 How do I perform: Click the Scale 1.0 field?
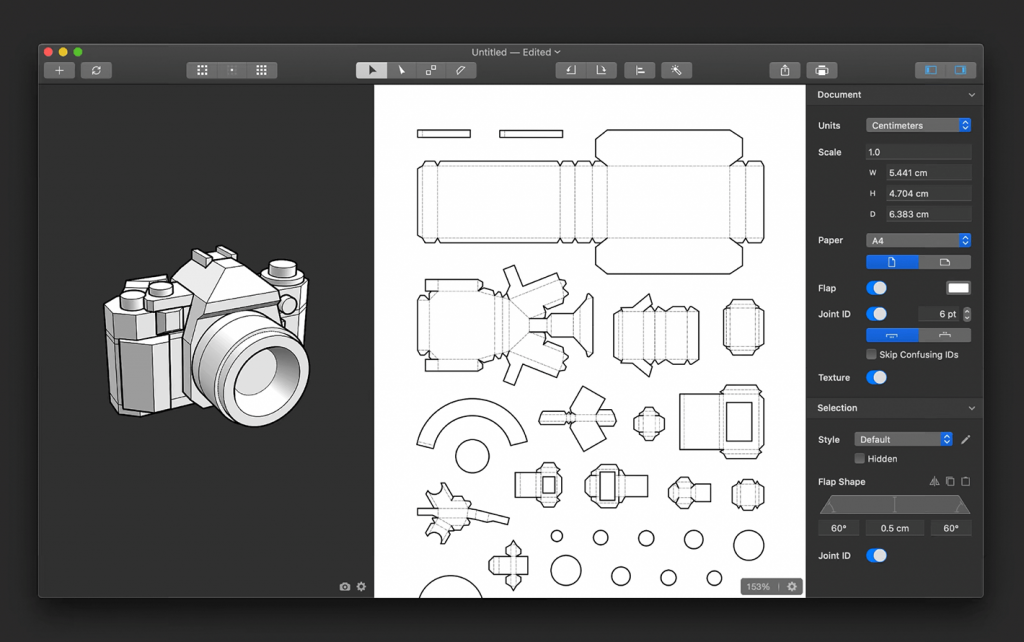[918, 152]
